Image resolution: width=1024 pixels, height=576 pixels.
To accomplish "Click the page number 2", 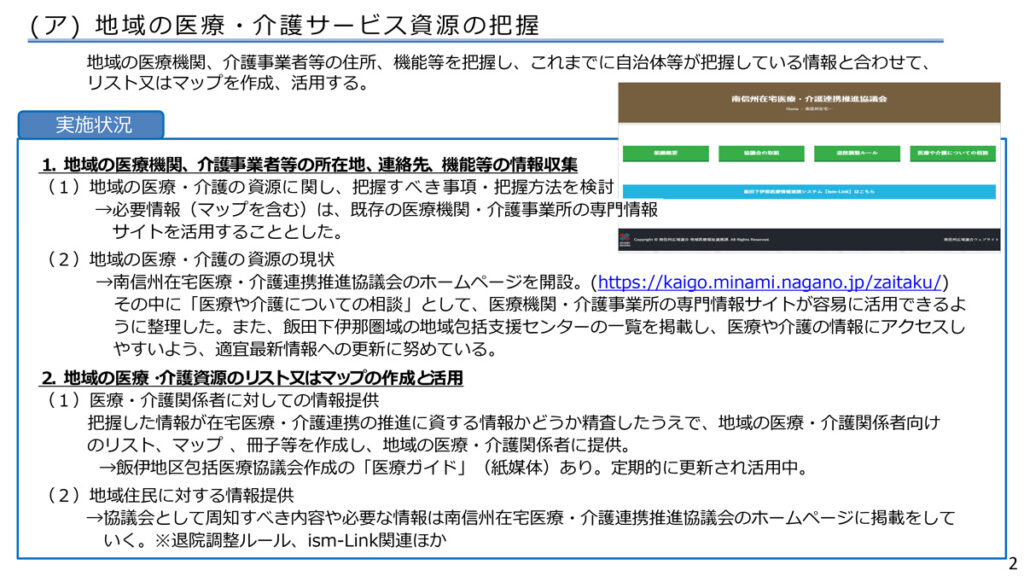I will tap(1011, 563).
